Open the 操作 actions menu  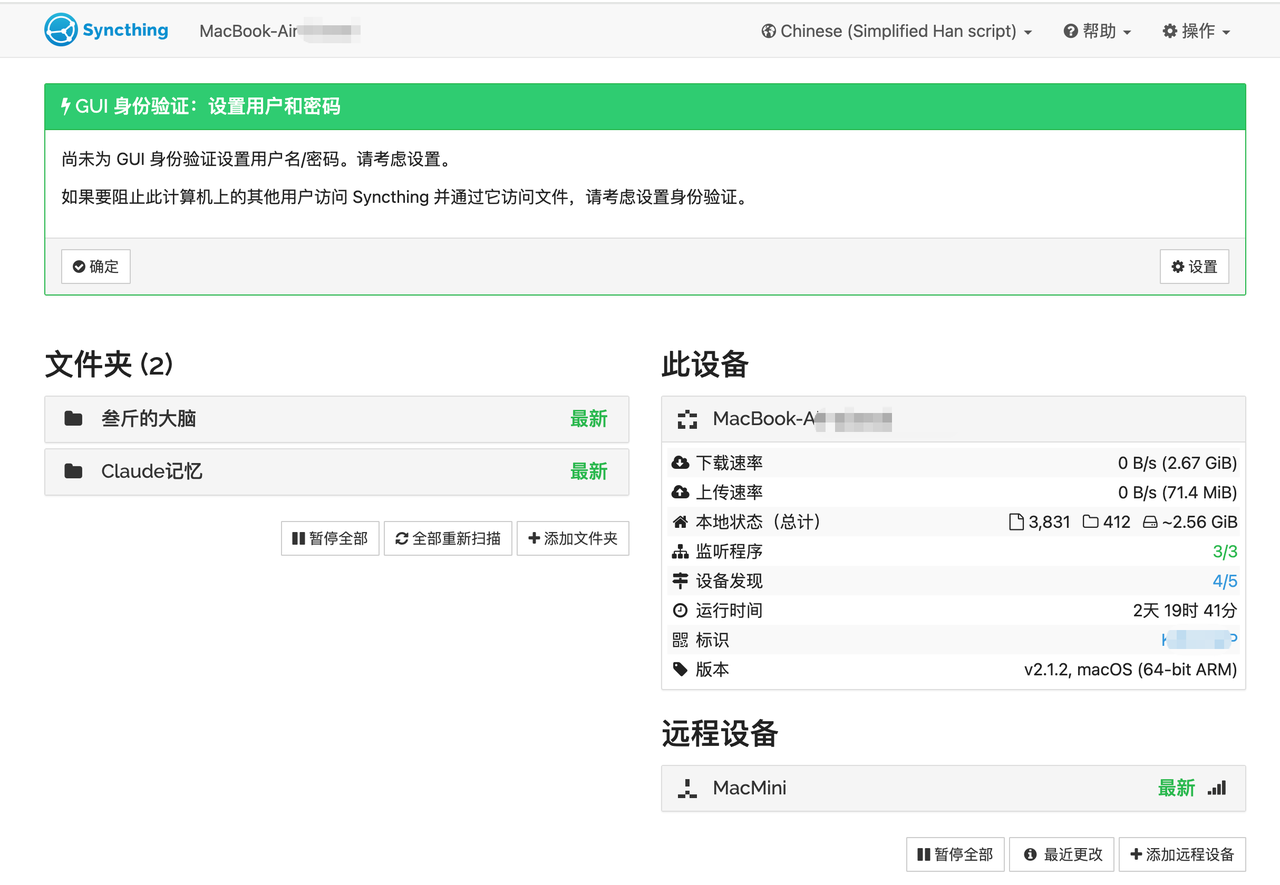tap(1196, 31)
